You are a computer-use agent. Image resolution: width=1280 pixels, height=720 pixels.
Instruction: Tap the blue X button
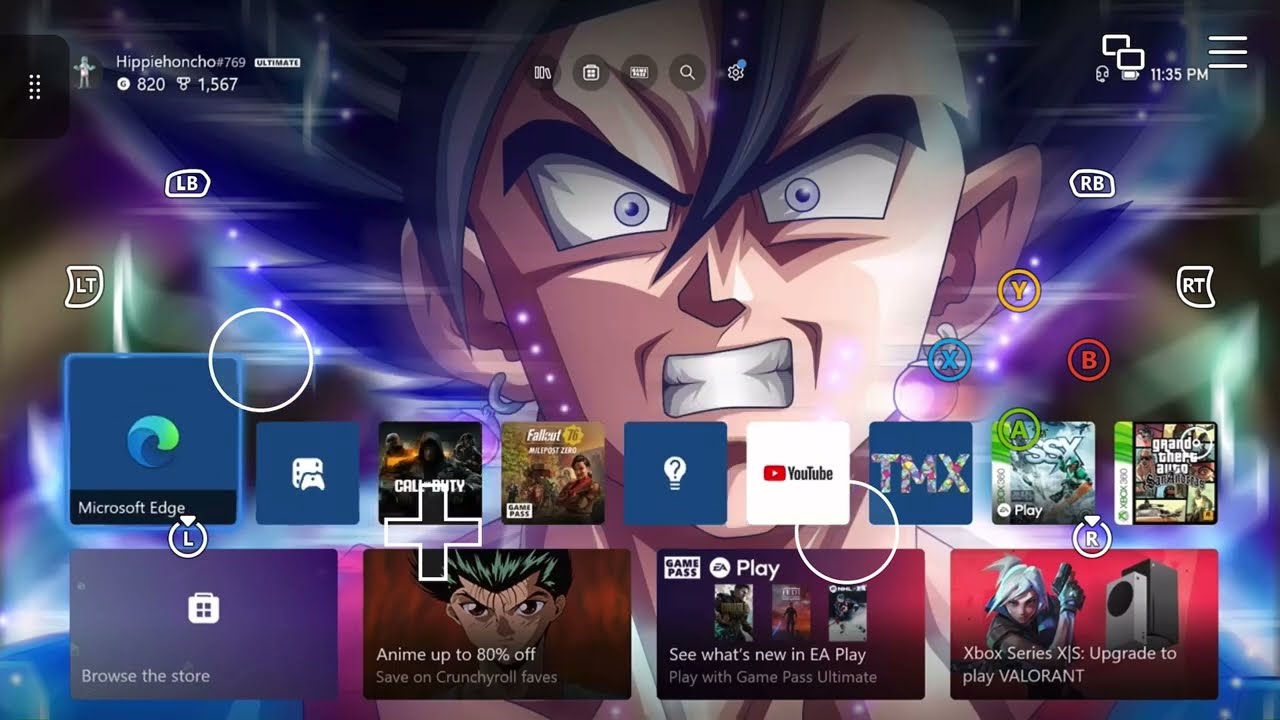(949, 360)
